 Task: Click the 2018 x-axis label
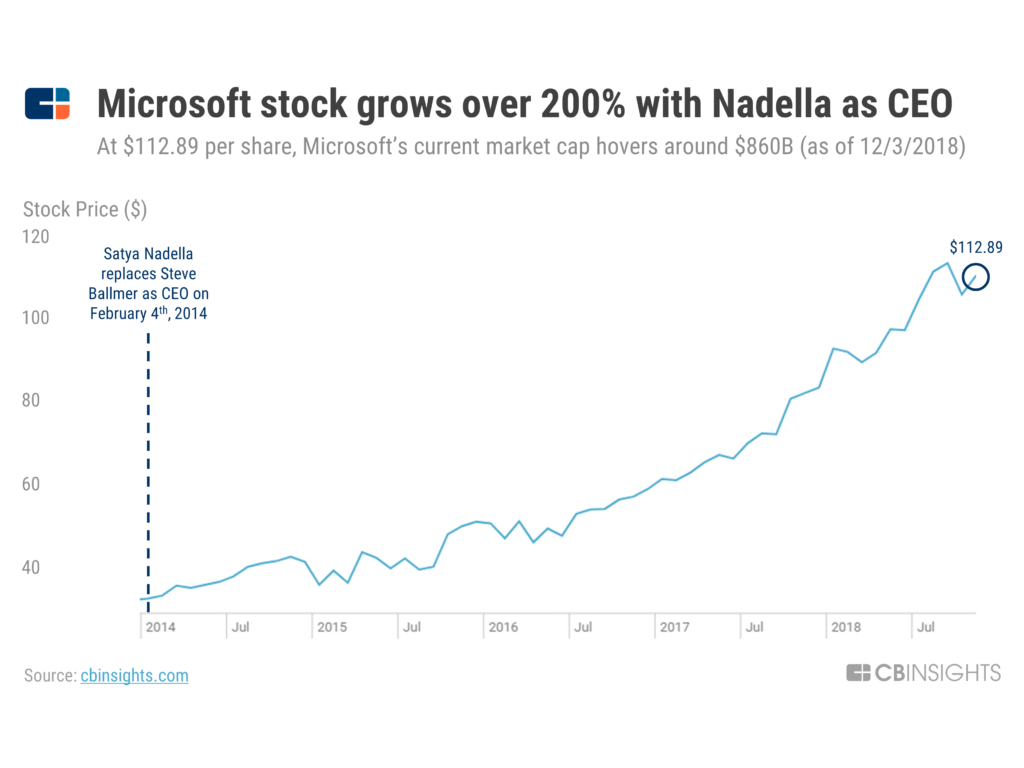(846, 627)
